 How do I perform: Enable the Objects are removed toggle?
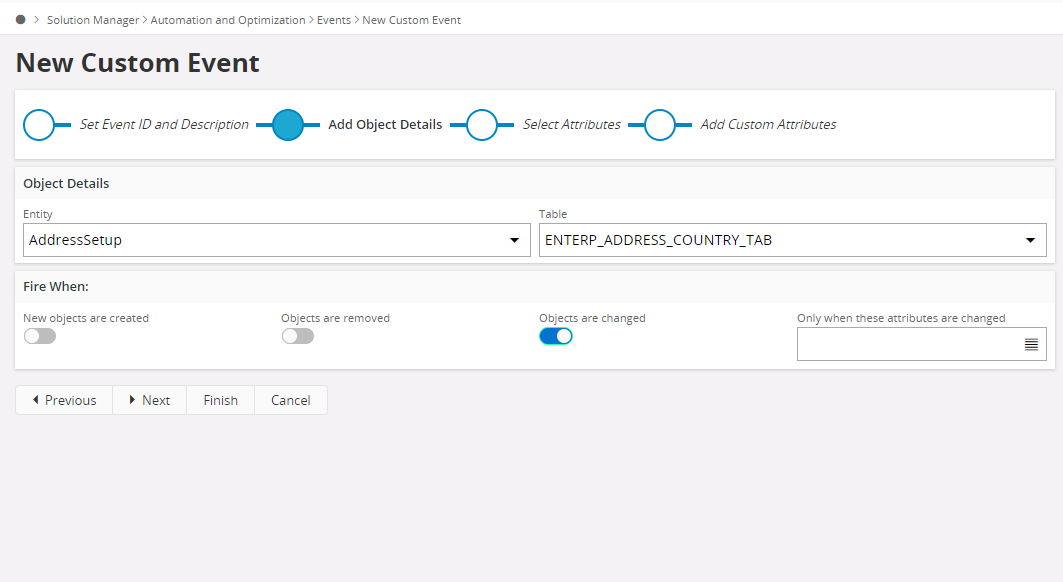coord(297,336)
